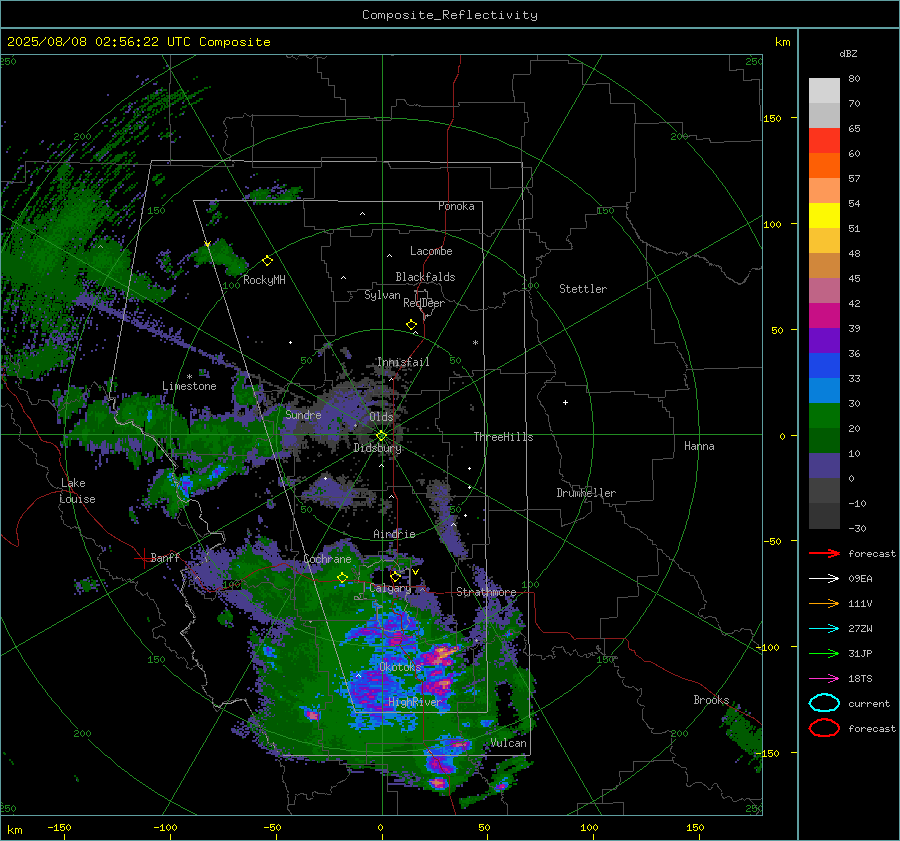
Task: Click the Composite_Reflectivity title
Action: [x=449, y=15]
